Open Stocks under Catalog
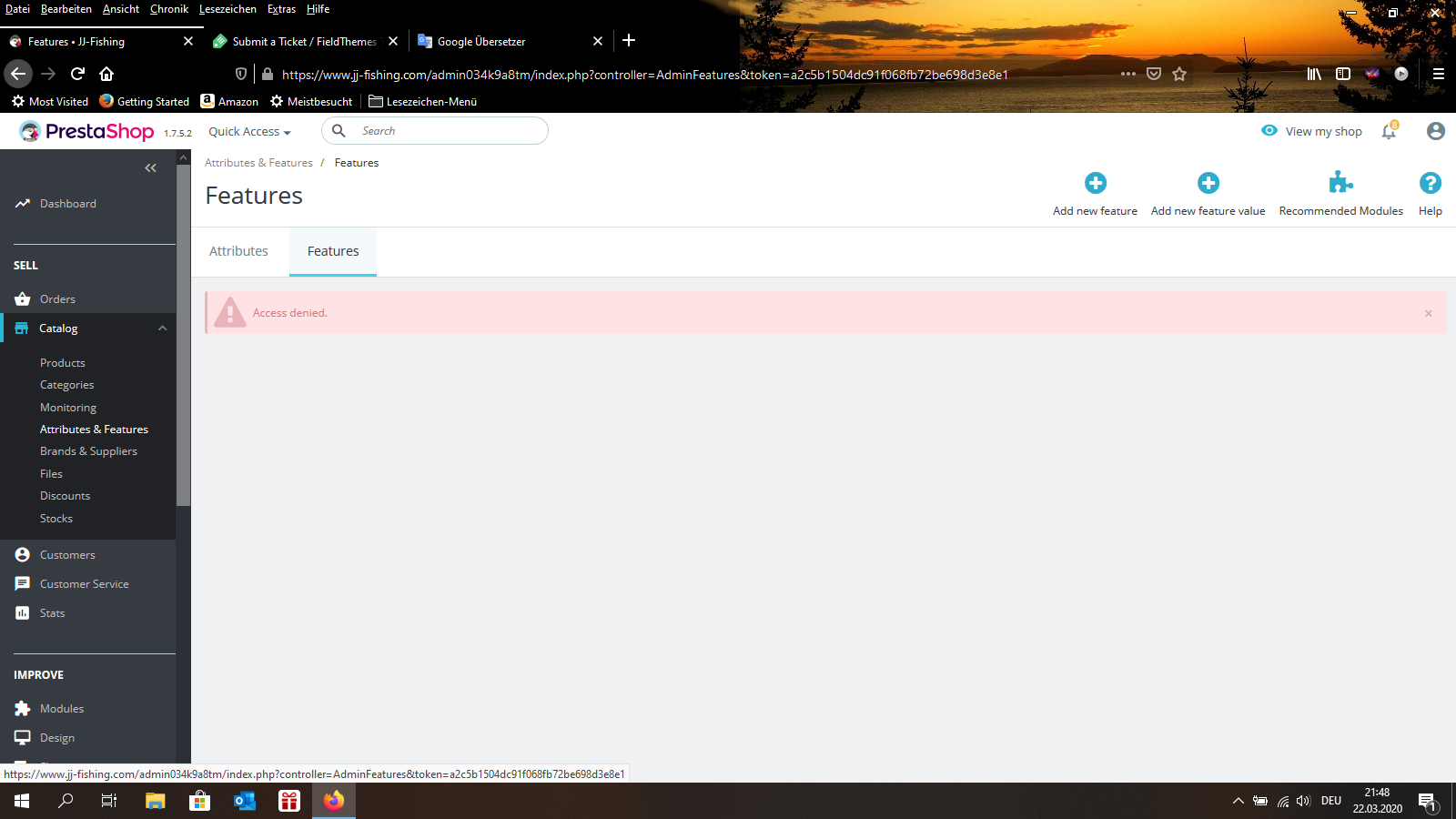1456x819 pixels. point(56,519)
